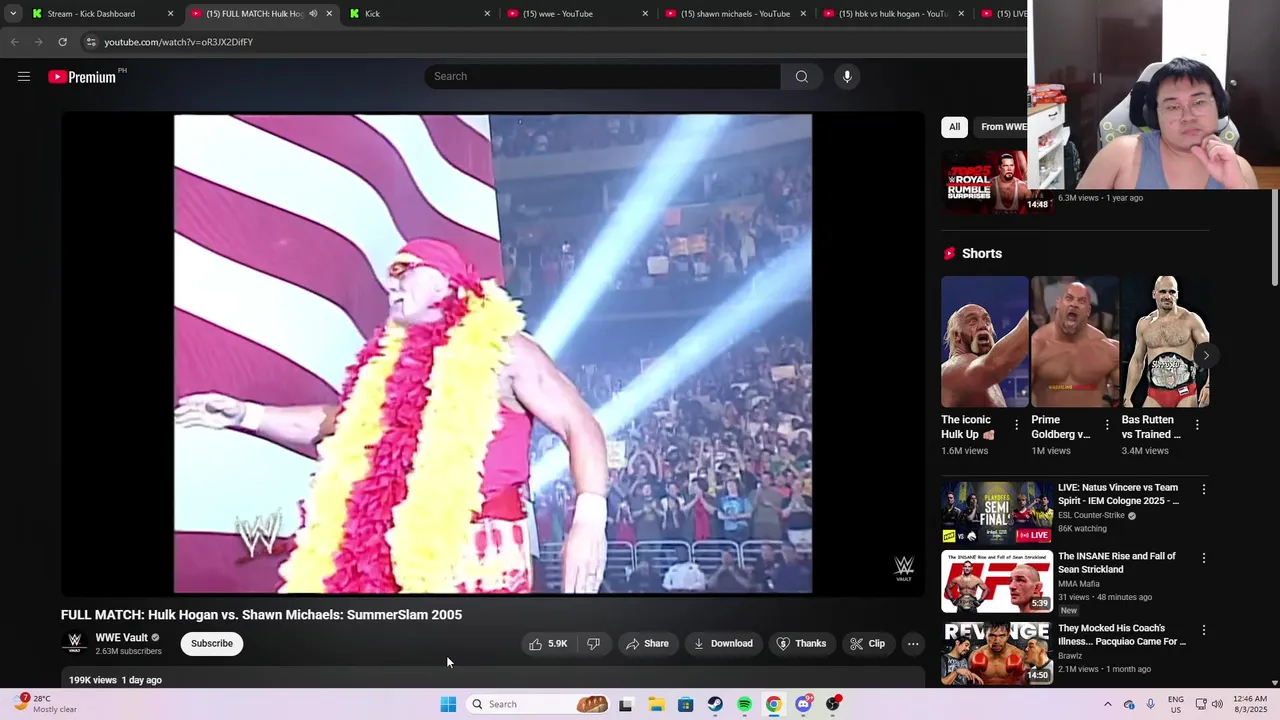Viewport: 1280px width, 720px height.
Task: Select the All filter chip
Action: [x=955, y=126]
